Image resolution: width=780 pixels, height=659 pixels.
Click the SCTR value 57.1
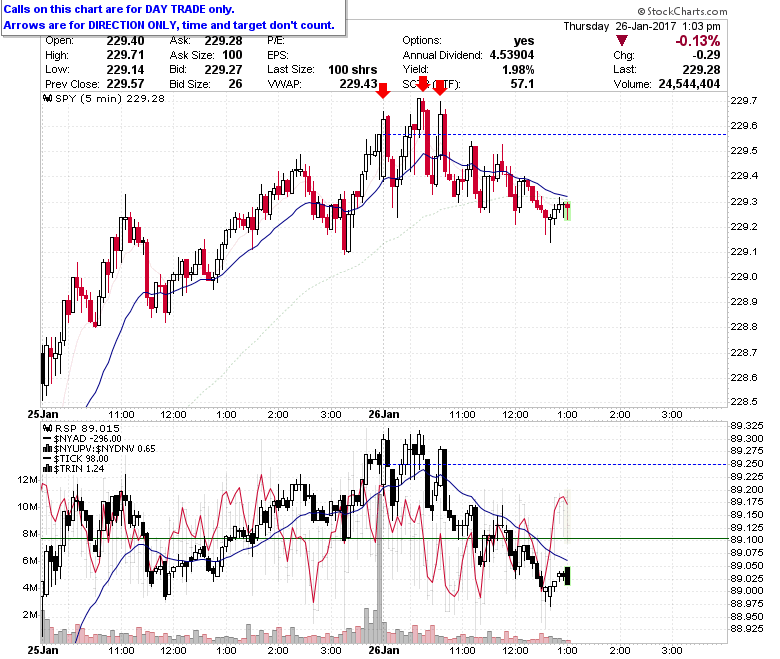[x=522, y=84]
